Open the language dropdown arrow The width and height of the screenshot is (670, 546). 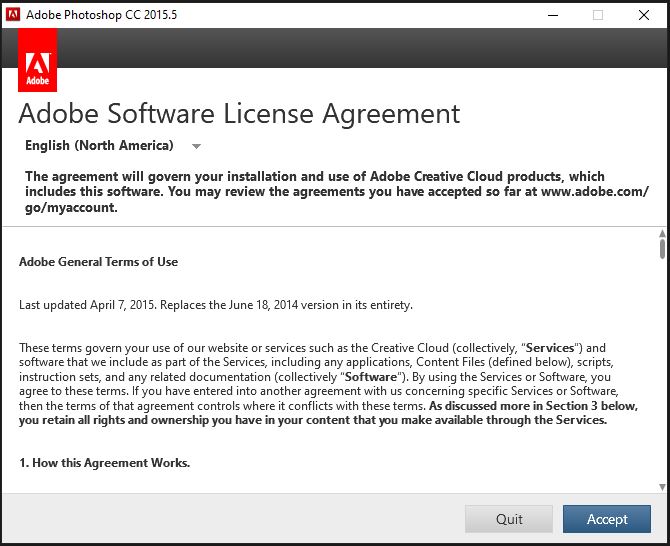pyautogui.click(x=196, y=146)
